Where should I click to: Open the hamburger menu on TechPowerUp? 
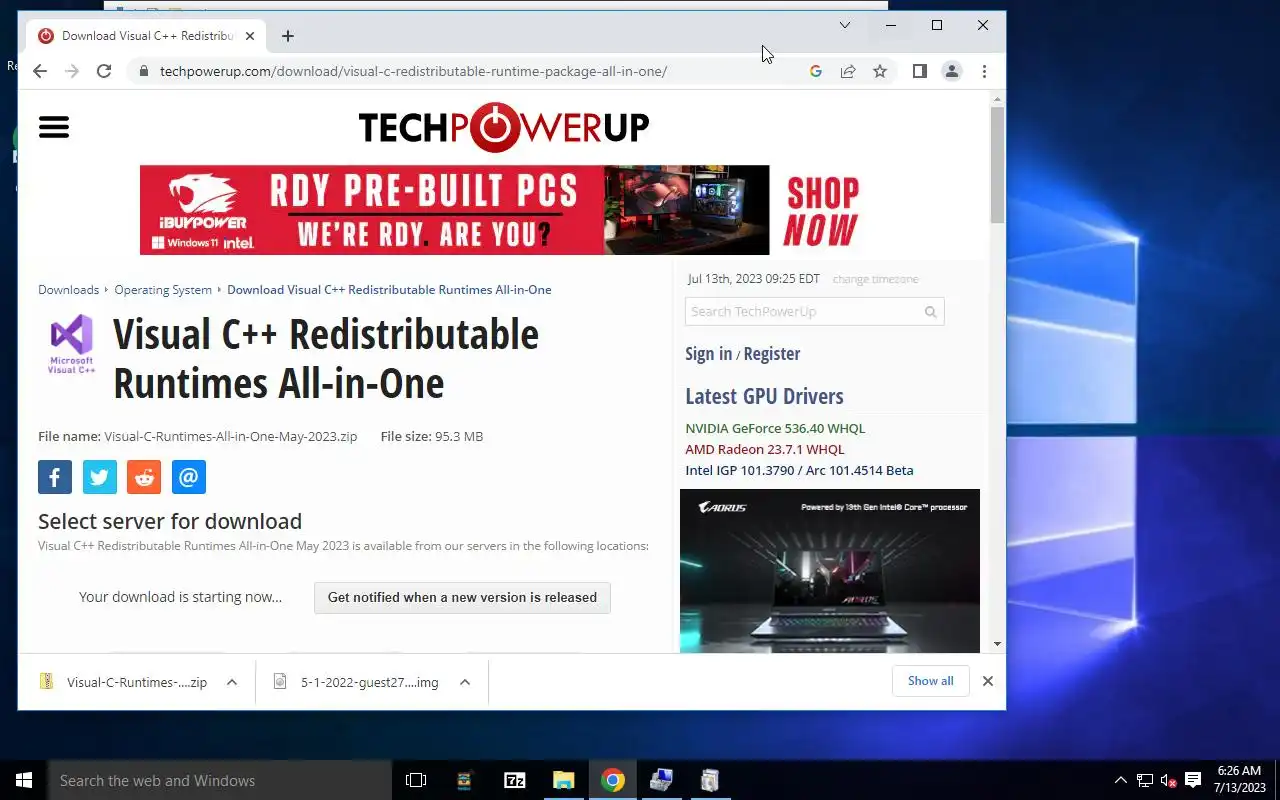[x=54, y=127]
